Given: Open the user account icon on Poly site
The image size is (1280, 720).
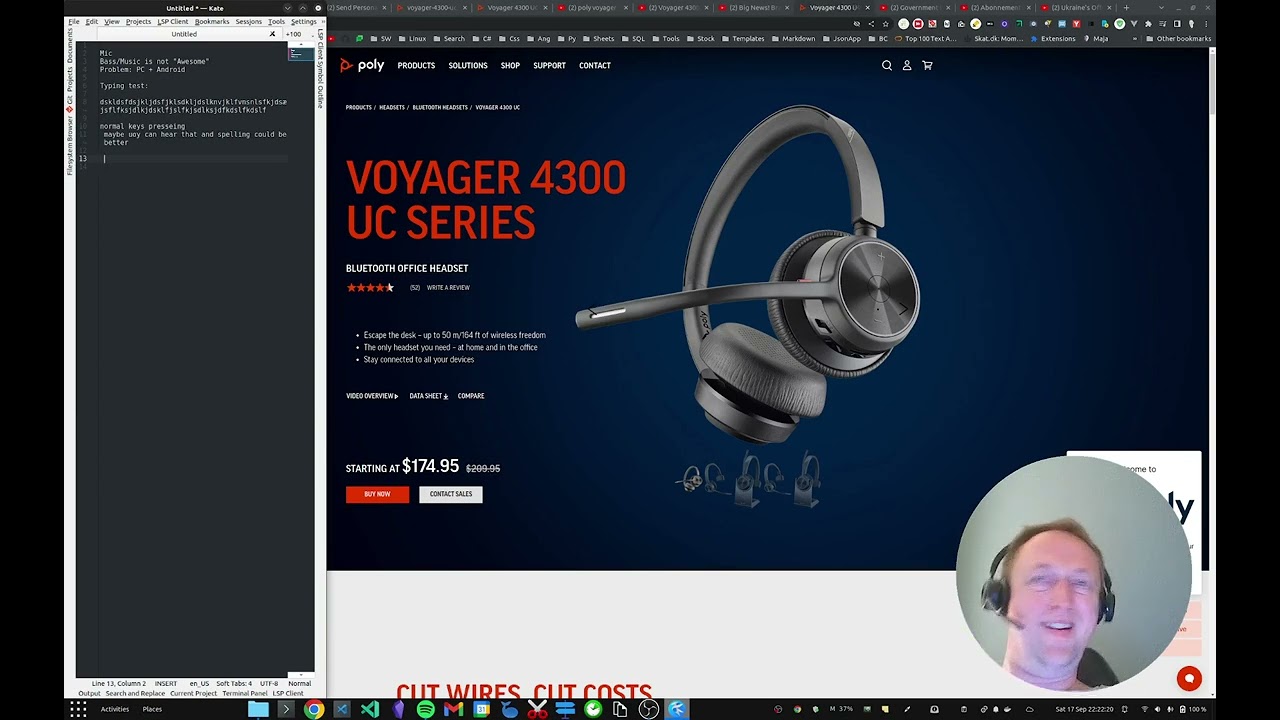Looking at the screenshot, I should point(907,65).
